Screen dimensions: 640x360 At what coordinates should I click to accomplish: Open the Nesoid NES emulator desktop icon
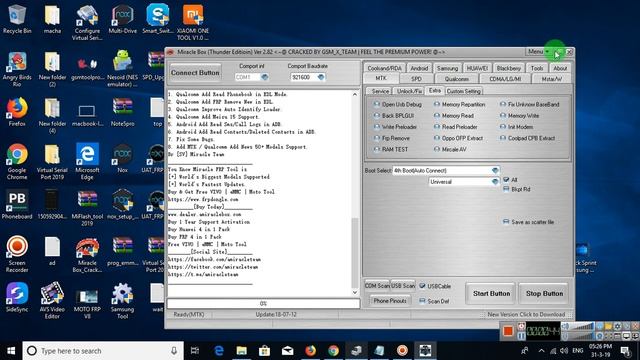click(122, 68)
